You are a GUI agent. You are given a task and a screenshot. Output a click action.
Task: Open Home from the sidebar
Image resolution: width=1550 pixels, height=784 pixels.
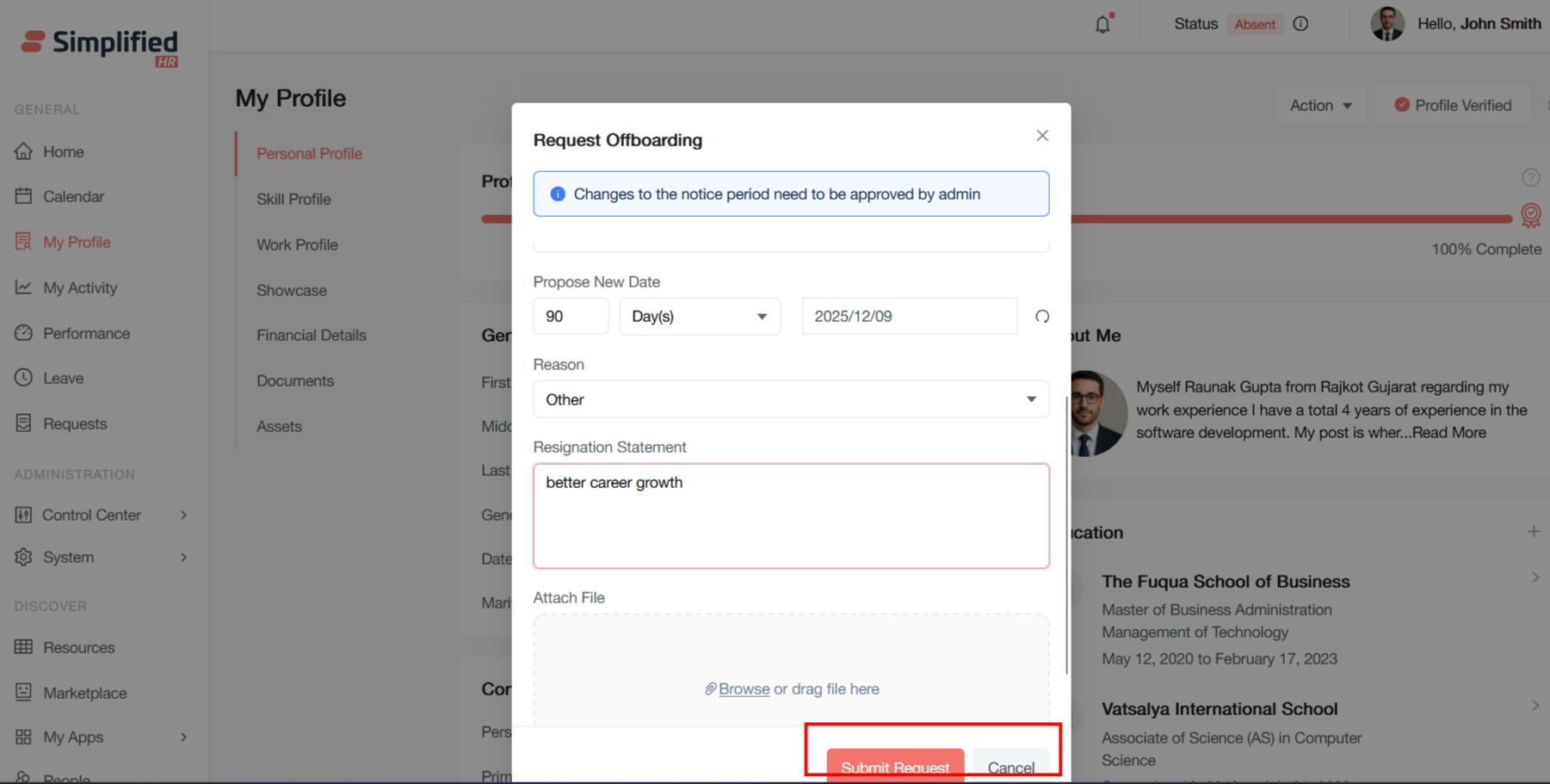63,151
